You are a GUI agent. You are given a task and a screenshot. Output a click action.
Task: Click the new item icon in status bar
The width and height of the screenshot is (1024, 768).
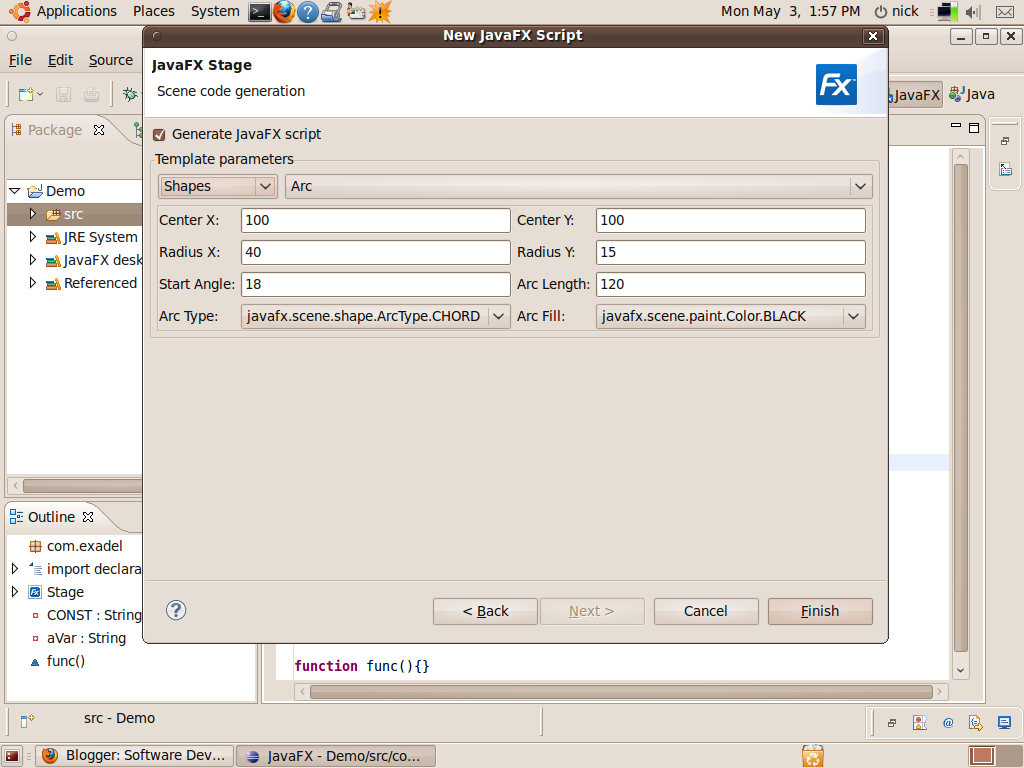[x=27, y=720]
